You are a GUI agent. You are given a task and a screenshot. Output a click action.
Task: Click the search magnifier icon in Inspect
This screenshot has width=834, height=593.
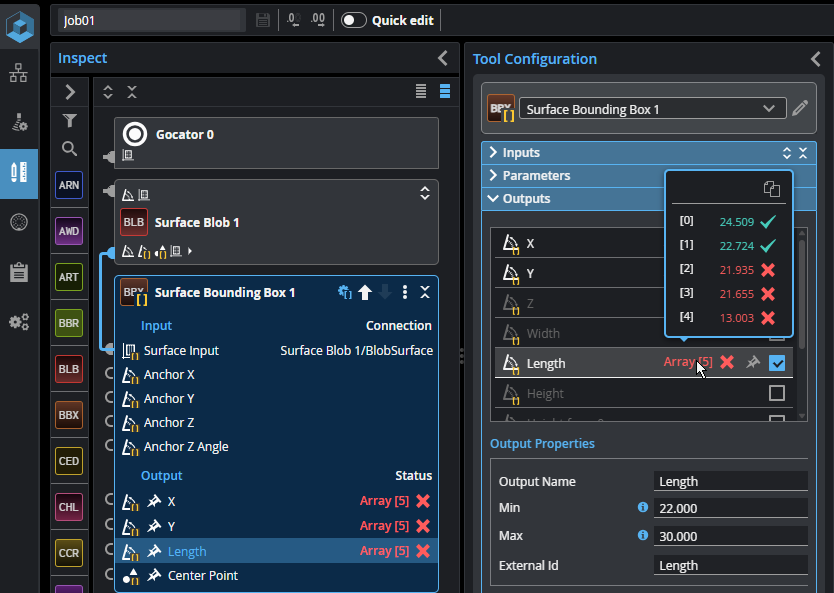(x=69, y=149)
